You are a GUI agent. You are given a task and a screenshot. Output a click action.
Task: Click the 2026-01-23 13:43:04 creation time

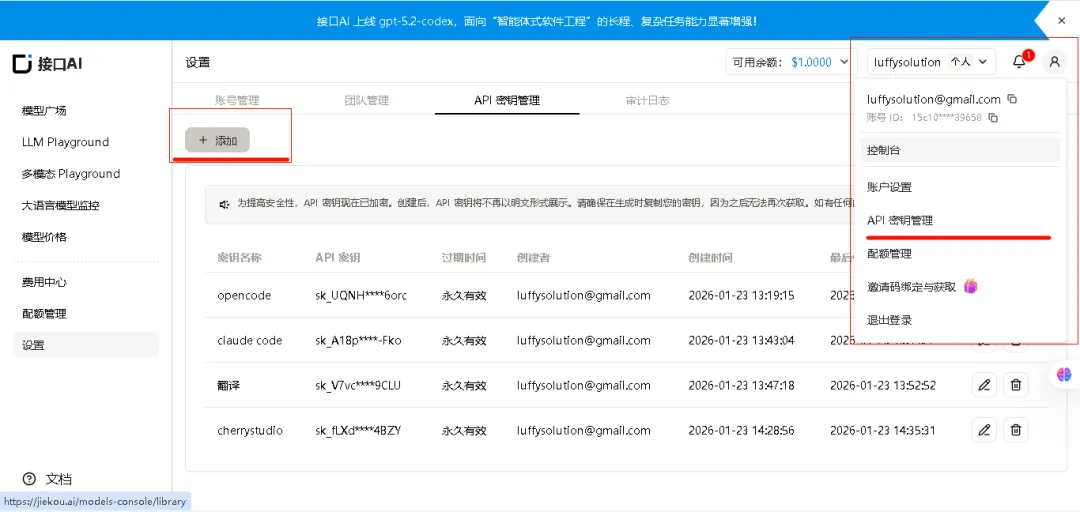[741, 340]
